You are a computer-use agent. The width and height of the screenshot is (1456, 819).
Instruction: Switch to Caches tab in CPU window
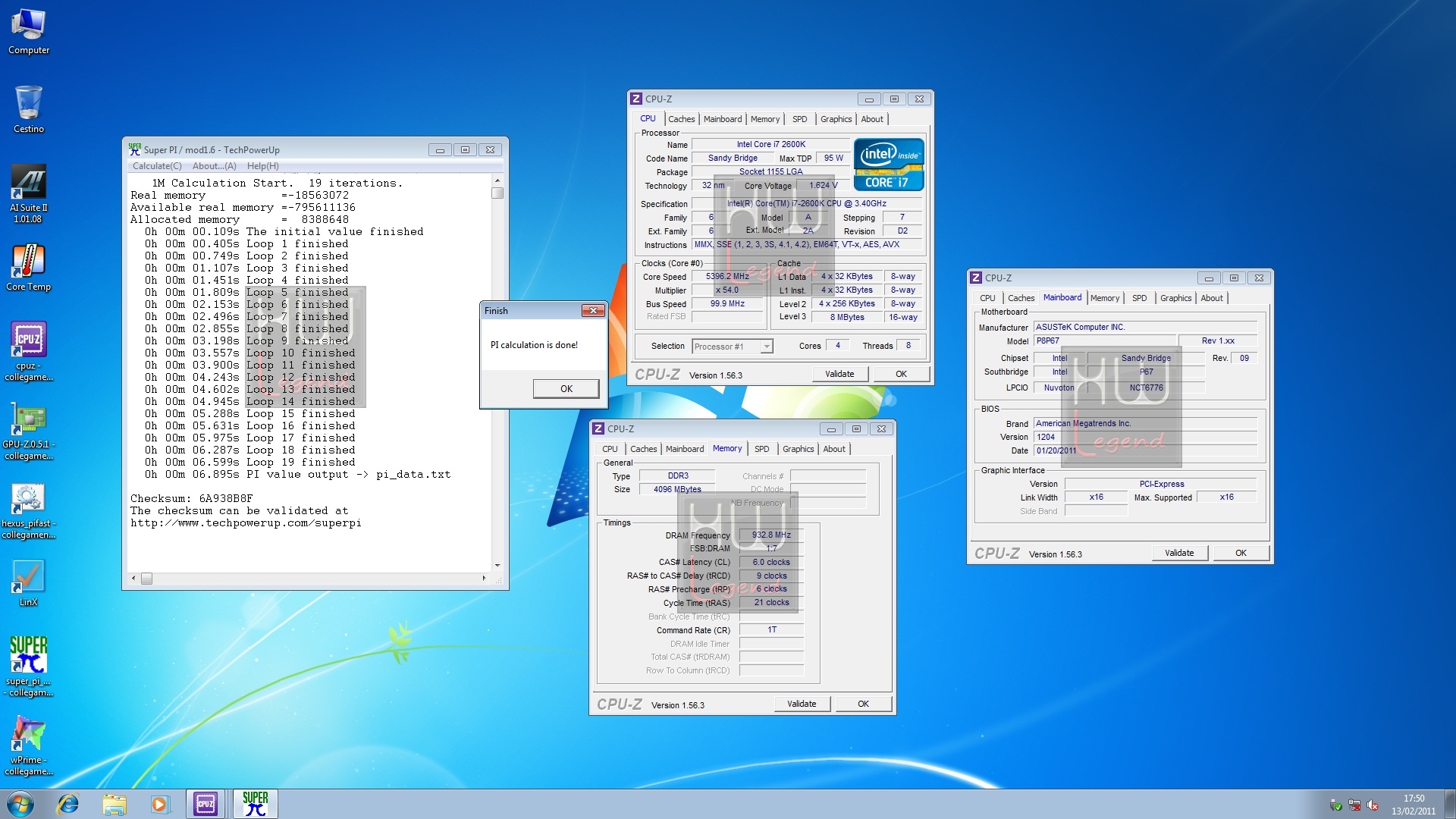(x=681, y=119)
